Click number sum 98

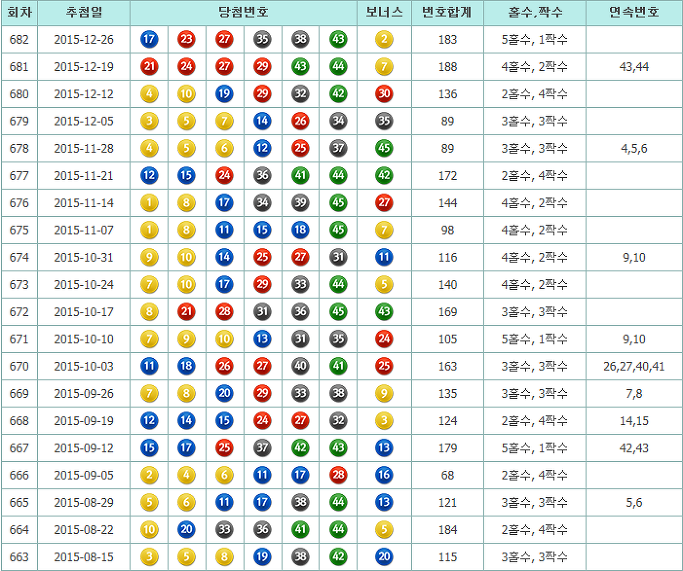447,230
